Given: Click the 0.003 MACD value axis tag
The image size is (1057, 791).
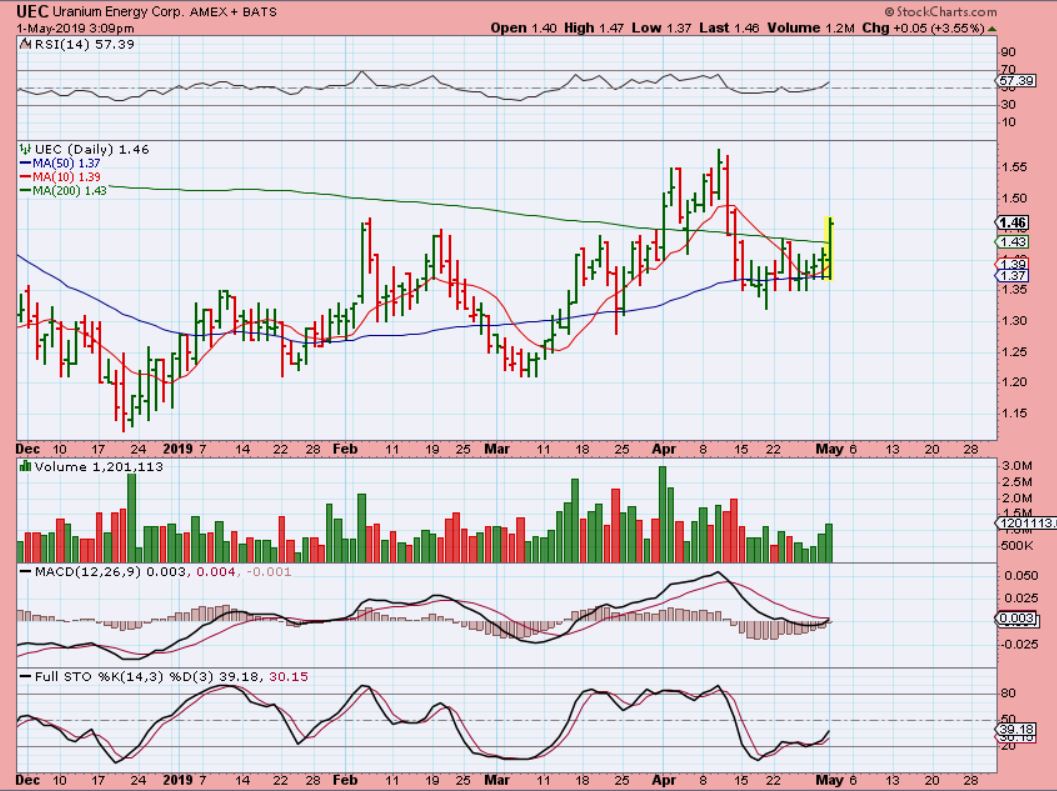Looking at the screenshot, I should 1015,618.
